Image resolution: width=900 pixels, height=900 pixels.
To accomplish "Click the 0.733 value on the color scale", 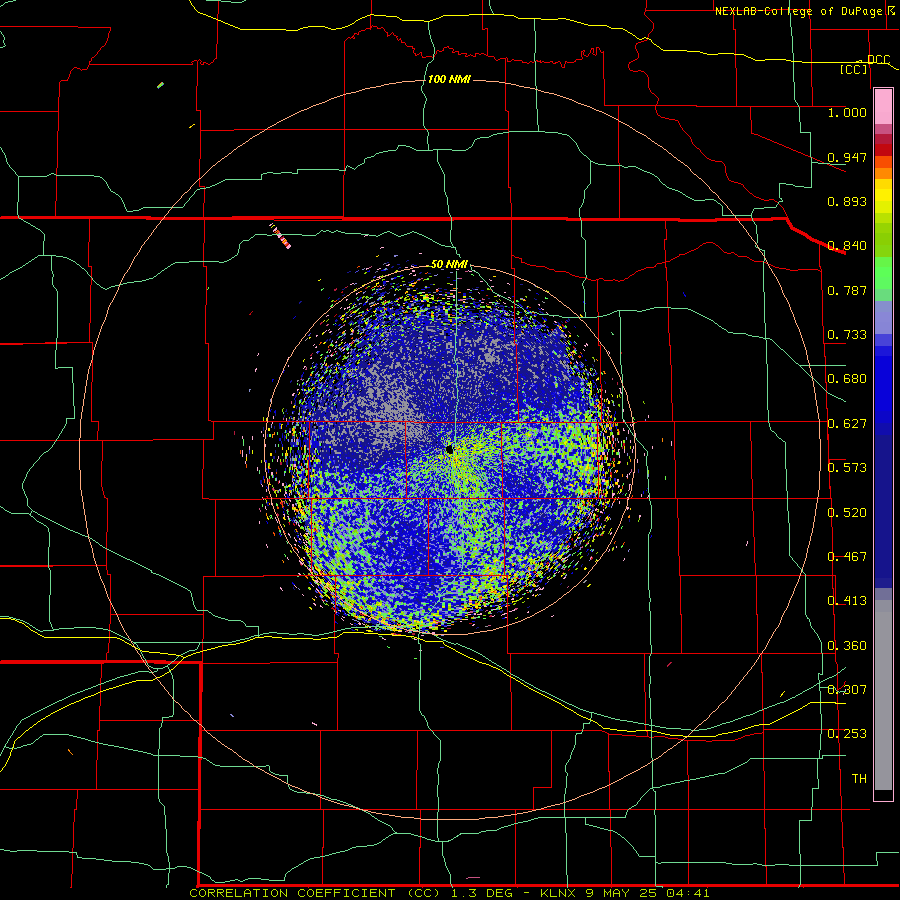I will (847, 335).
